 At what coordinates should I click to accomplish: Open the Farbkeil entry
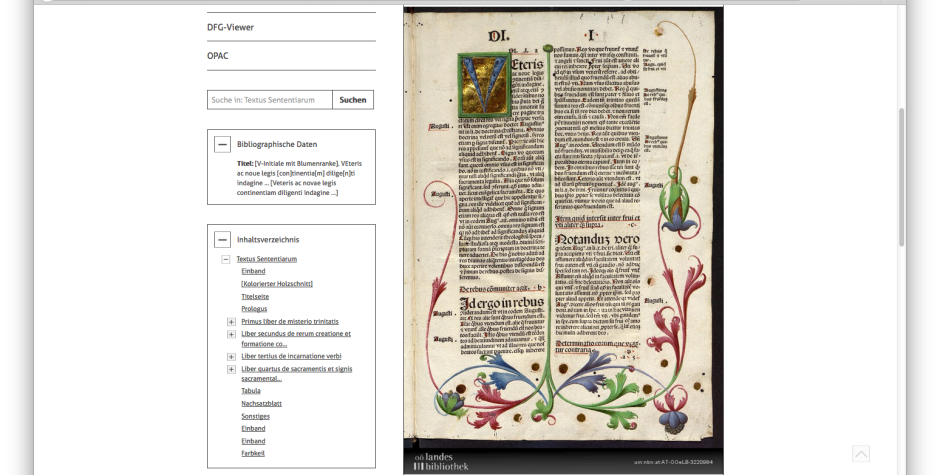coord(253,453)
